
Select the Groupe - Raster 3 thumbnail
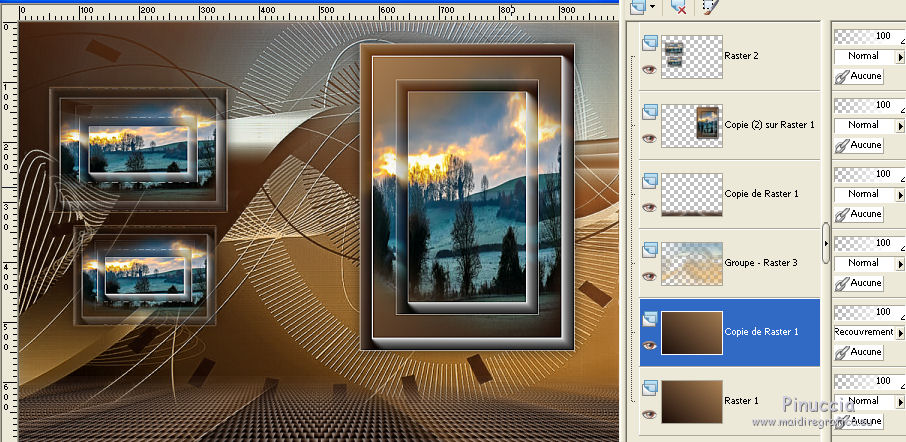[x=692, y=263]
